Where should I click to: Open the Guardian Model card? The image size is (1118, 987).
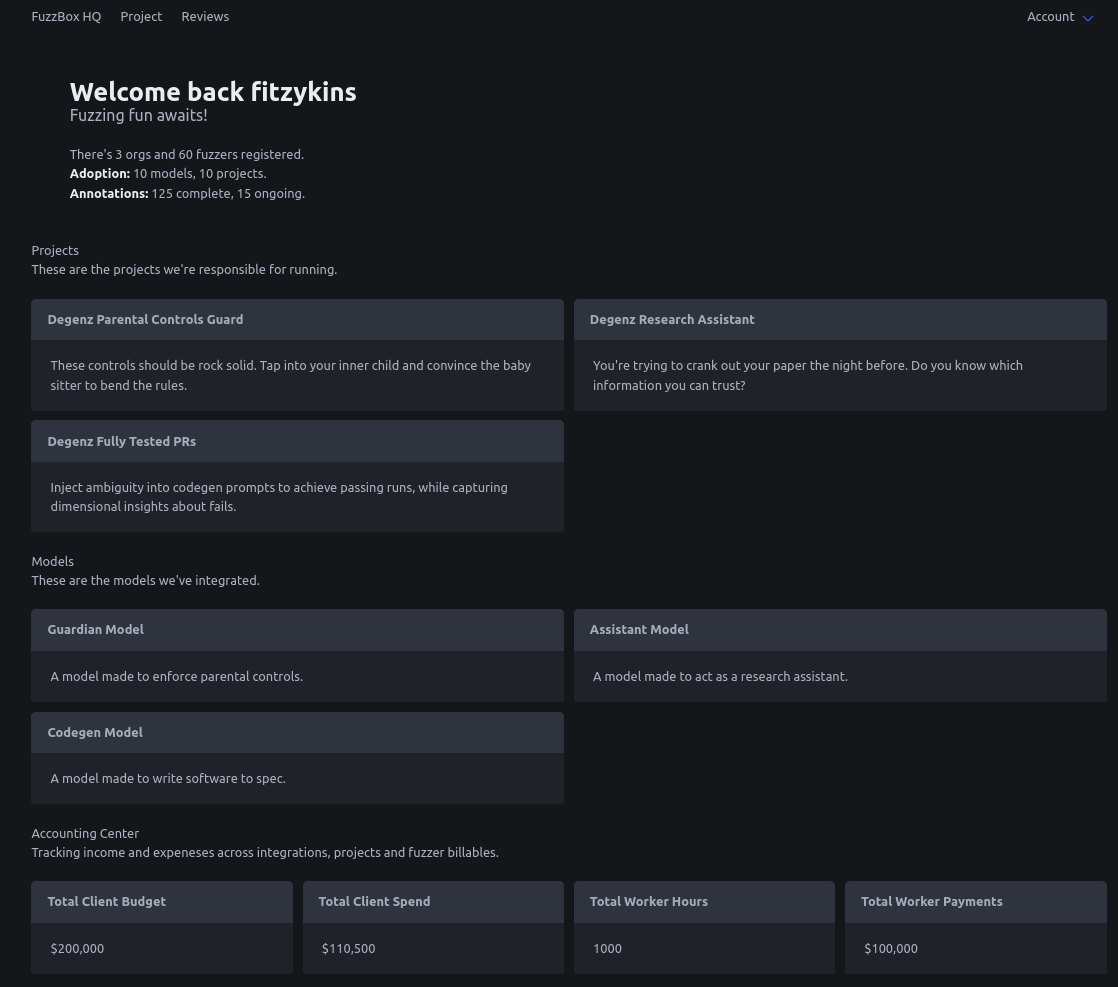point(96,630)
